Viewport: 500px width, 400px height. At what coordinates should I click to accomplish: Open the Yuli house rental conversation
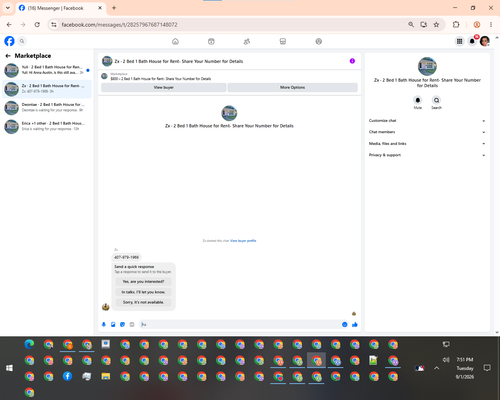point(47,70)
